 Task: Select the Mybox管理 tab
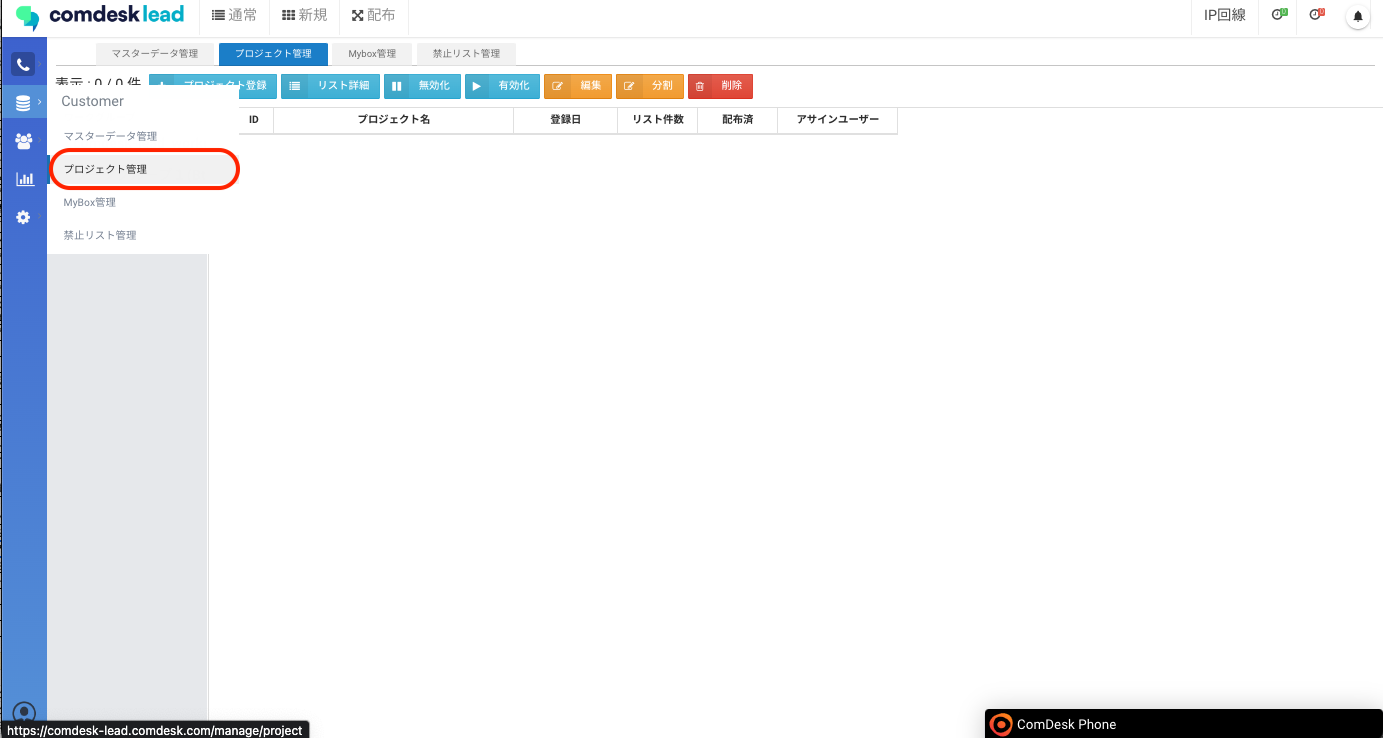372,54
